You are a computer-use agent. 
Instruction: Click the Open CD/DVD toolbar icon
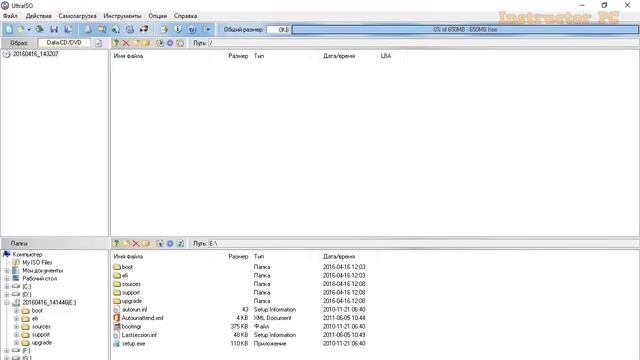pos(40,29)
